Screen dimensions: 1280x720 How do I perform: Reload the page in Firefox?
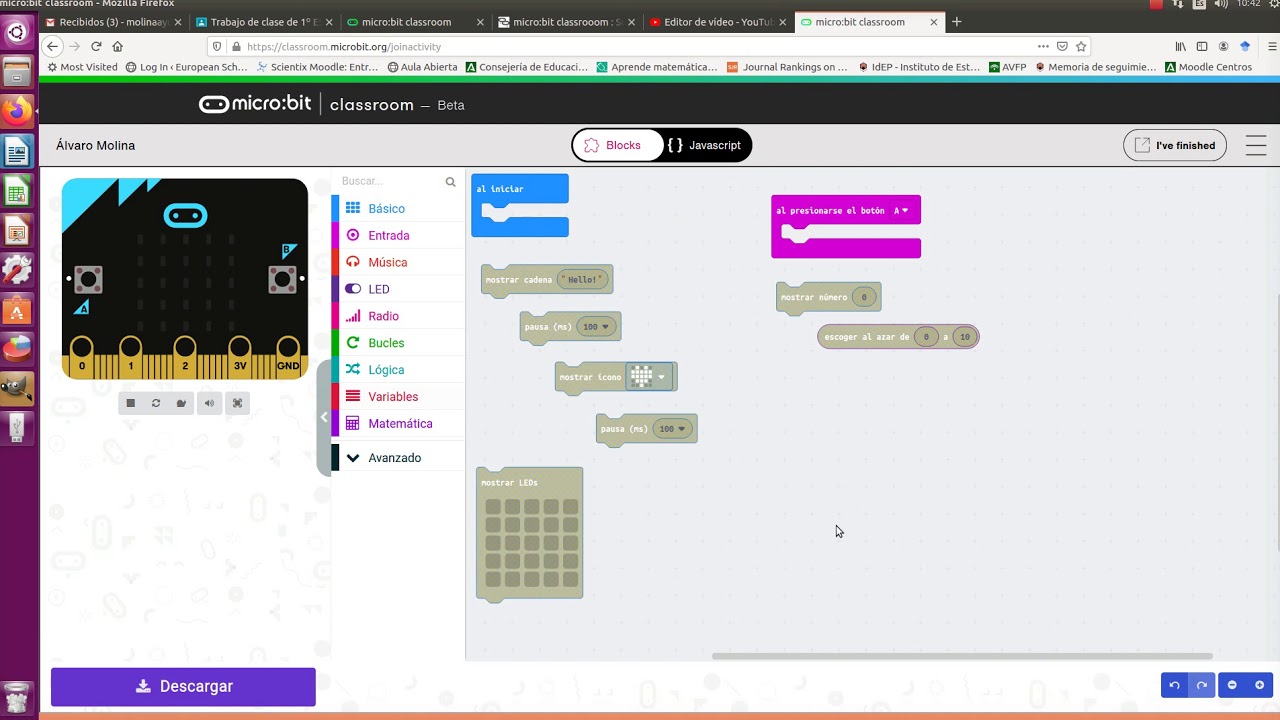coord(96,46)
